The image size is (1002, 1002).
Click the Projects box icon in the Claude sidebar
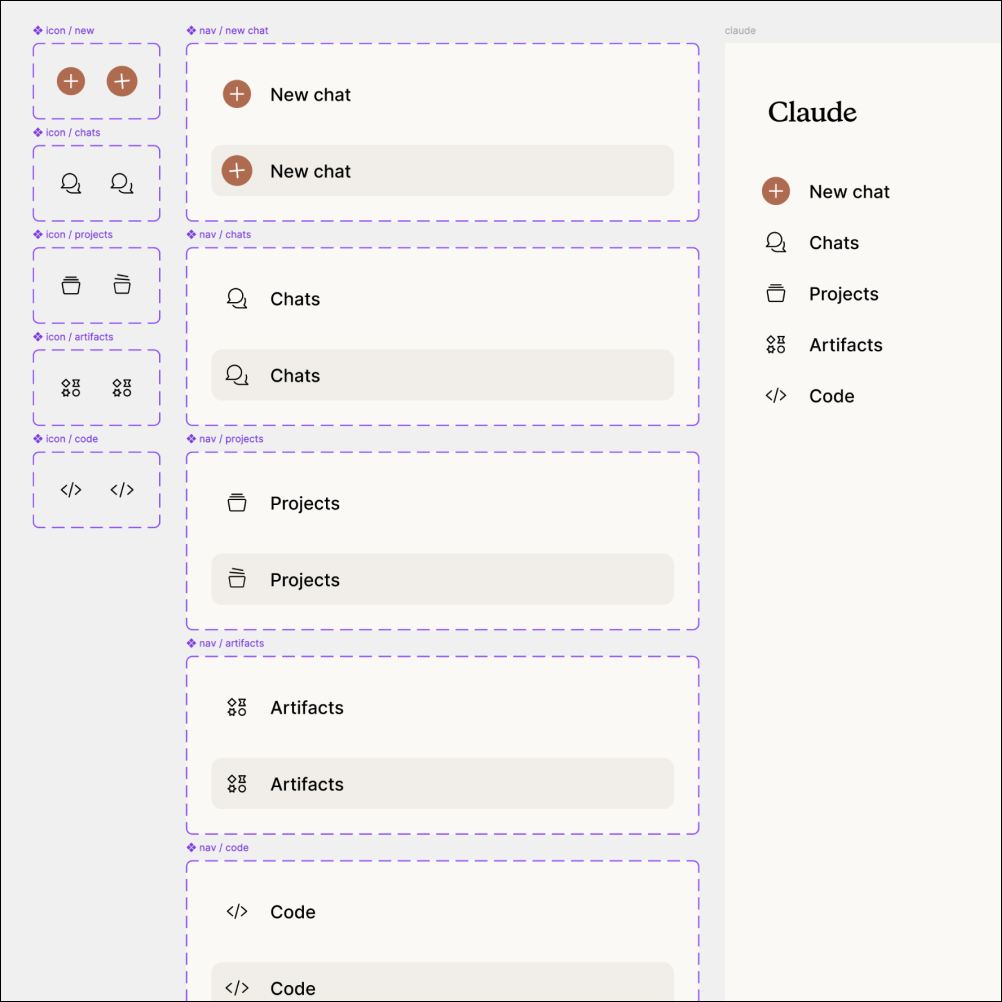click(776, 293)
